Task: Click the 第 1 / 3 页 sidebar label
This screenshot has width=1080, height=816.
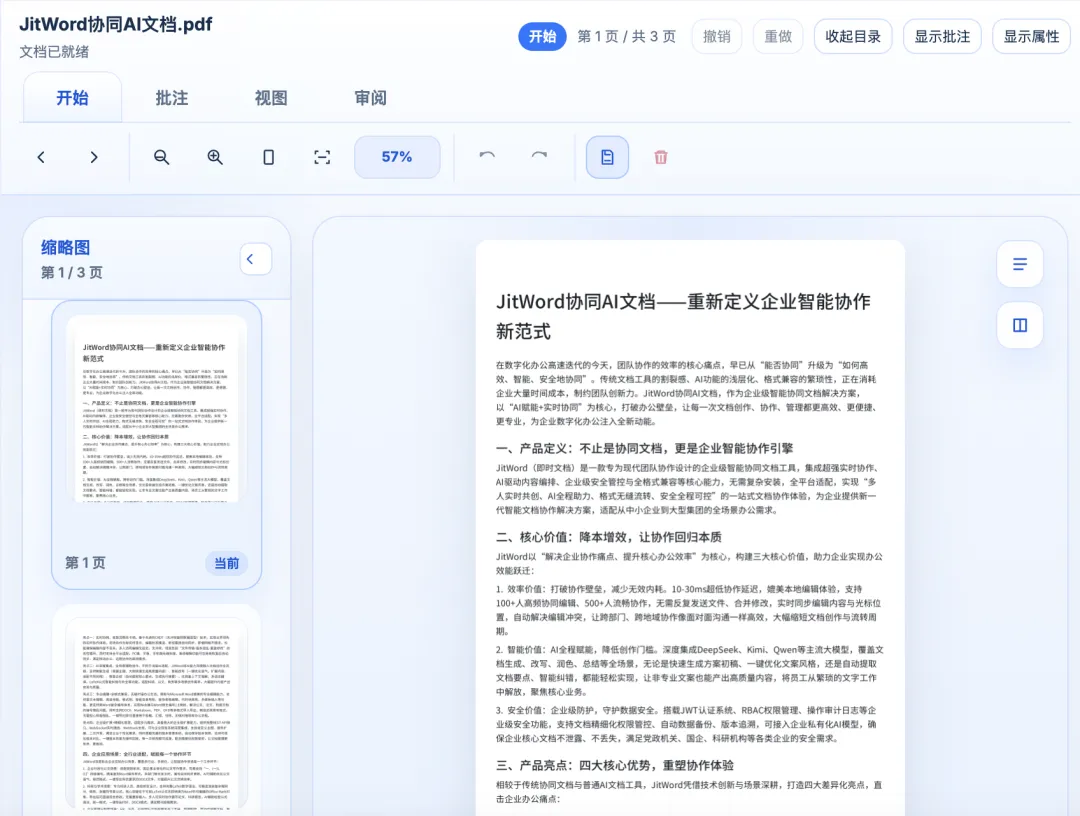Action: (x=72, y=273)
